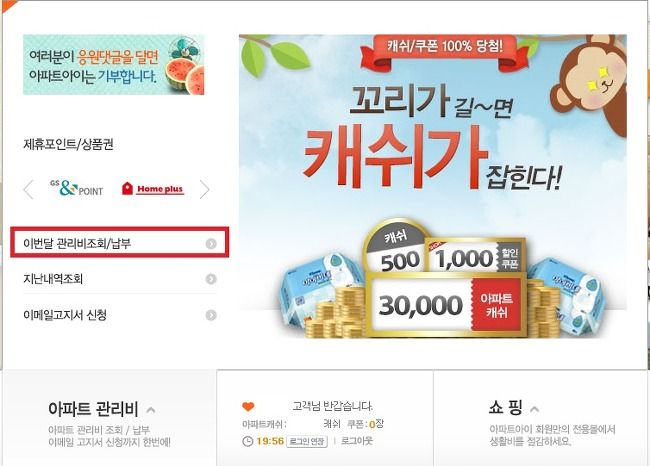Click arrow icon beside 이번달 관리비조회/납부
This screenshot has width=650, height=466.
coord(211,244)
